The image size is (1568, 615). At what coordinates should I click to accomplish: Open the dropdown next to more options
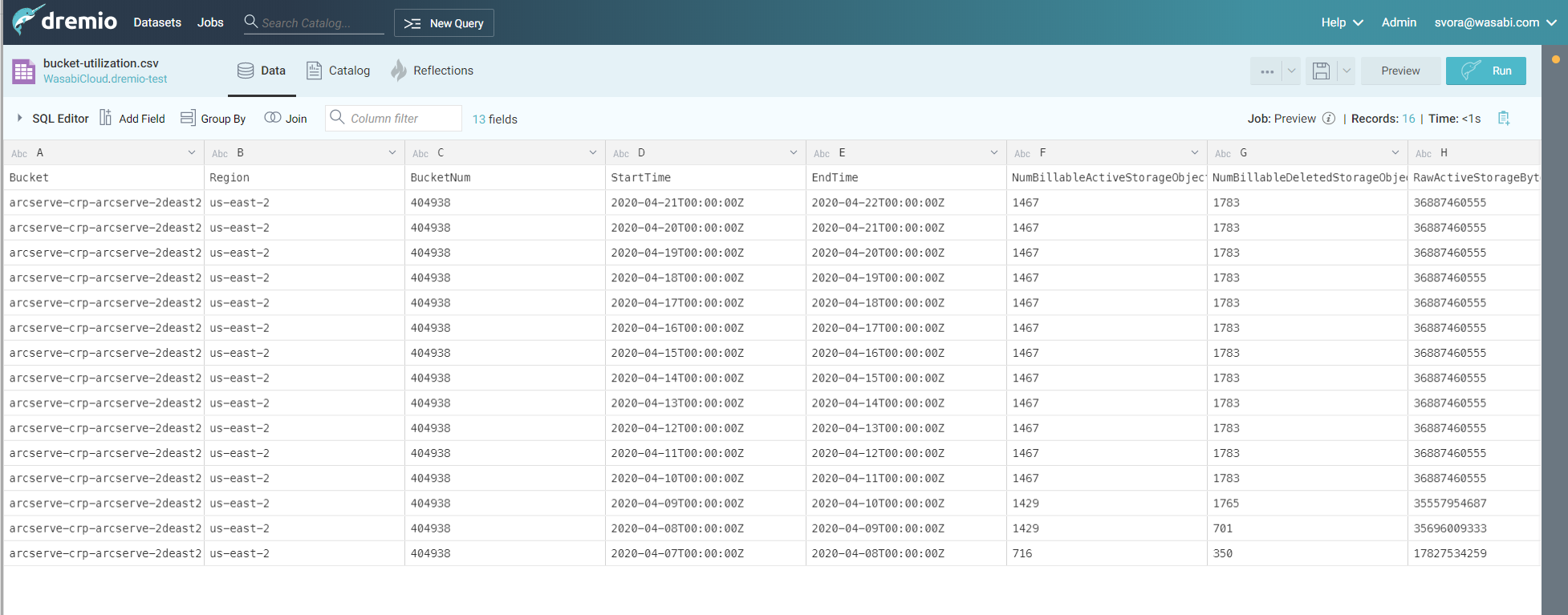pos(1291,71)
